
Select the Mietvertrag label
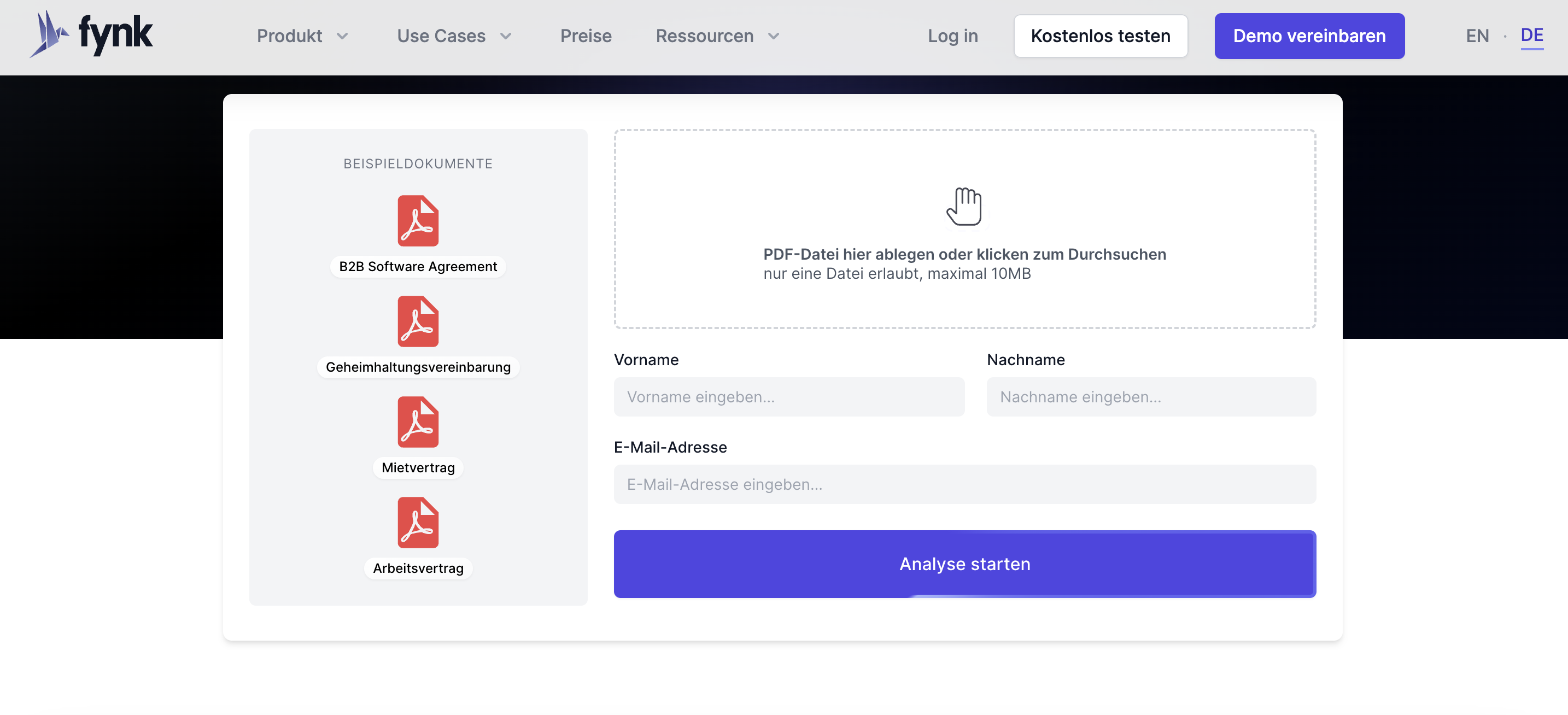click(x=418, y=467)
